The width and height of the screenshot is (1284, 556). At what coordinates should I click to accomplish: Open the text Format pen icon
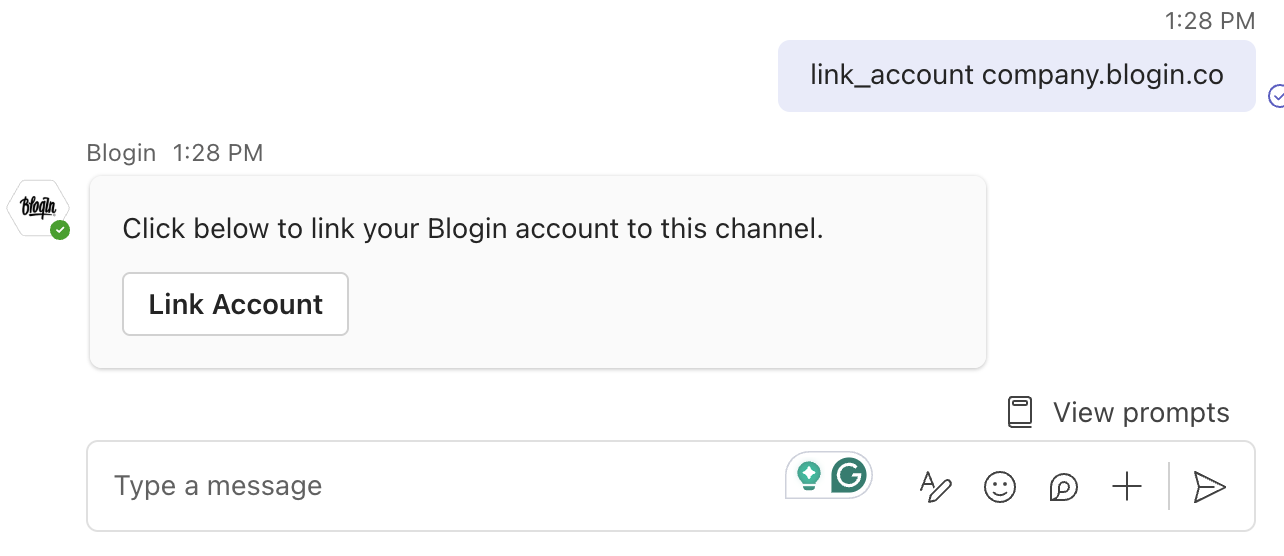tap(935, 487)
